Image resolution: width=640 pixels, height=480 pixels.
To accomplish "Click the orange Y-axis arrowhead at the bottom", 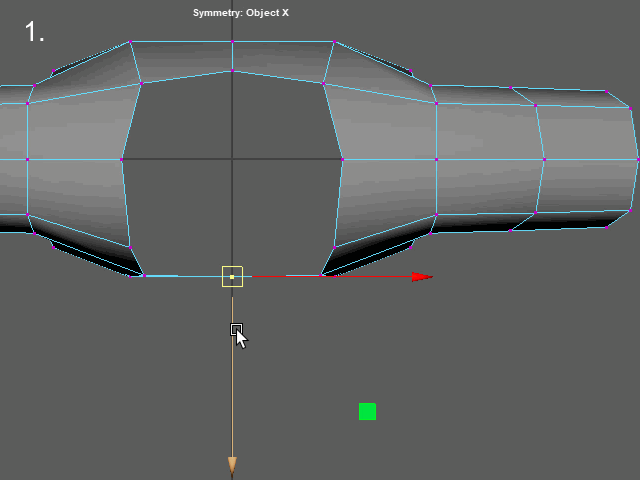I will pos(232,465).
